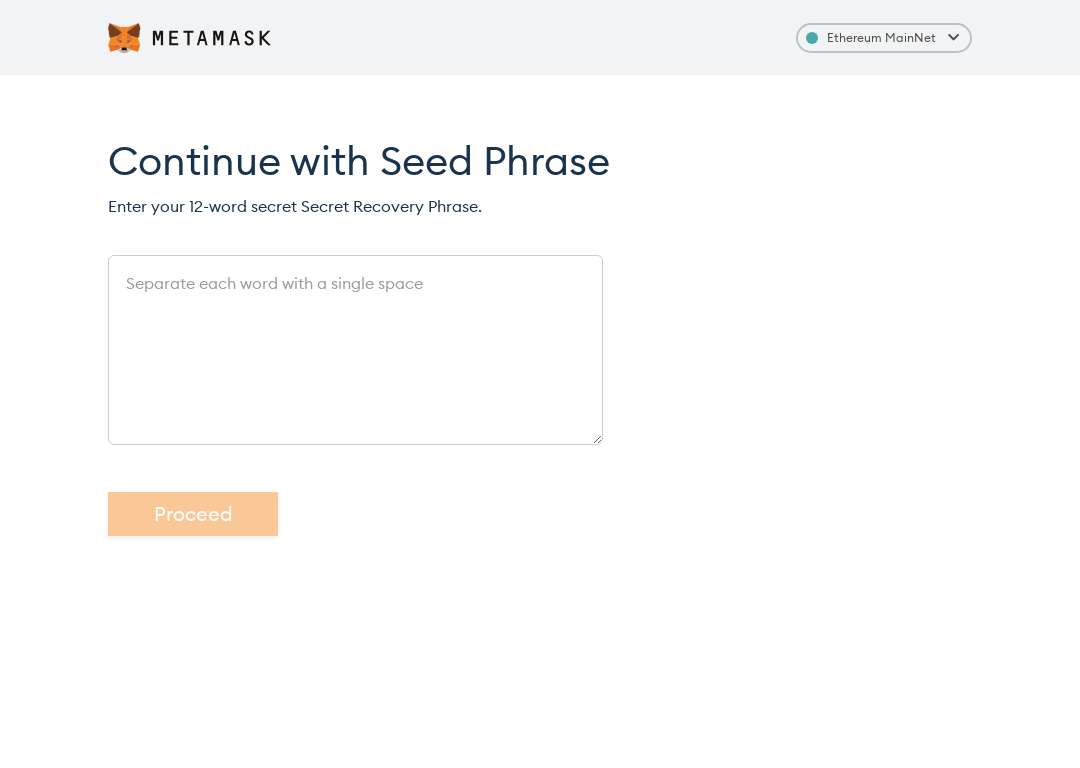
Task: Click the Proceed button
Action: pos(193,514)
